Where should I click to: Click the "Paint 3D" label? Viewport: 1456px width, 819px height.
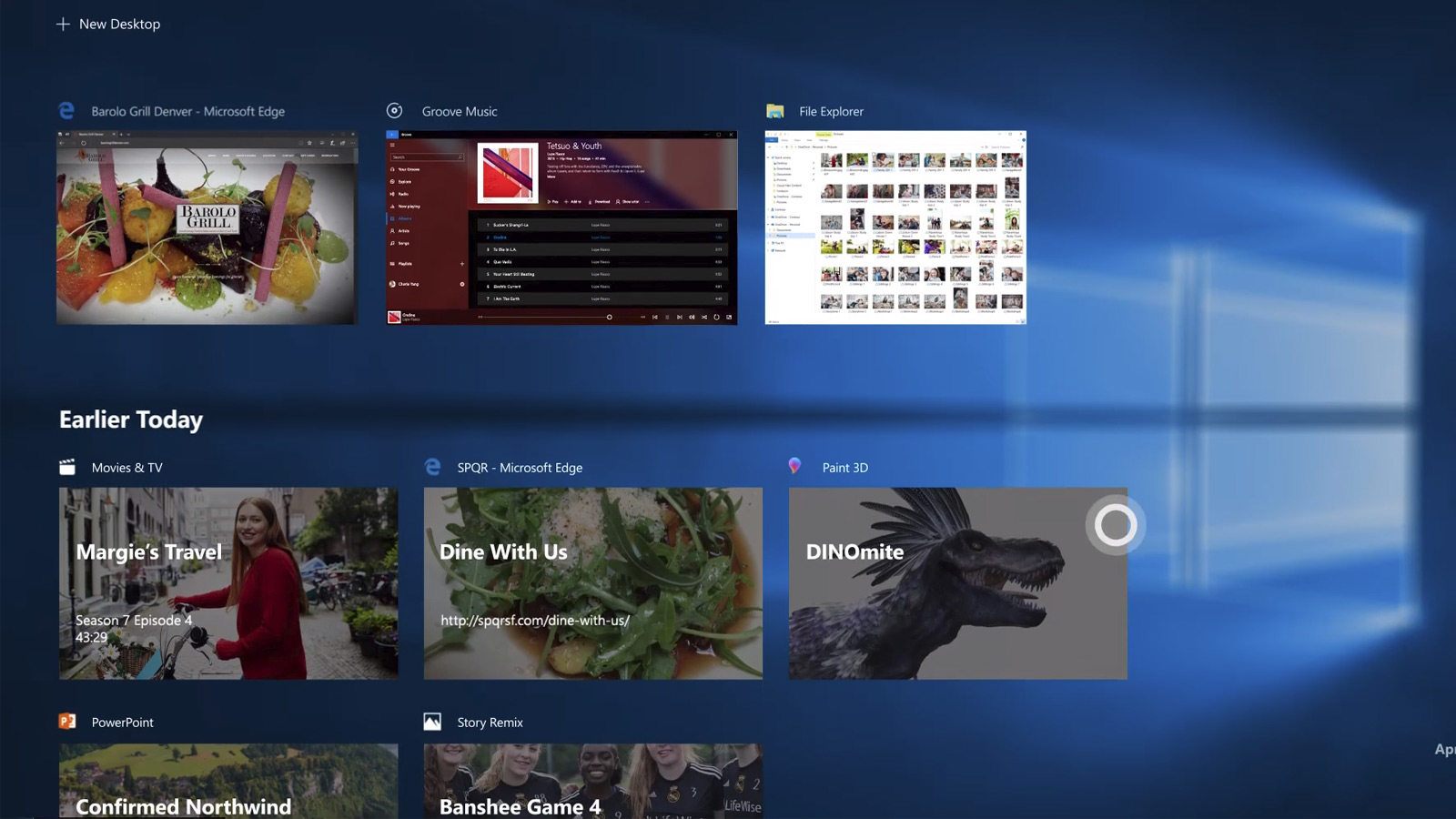pyautogui.click(x=845, y=468)
